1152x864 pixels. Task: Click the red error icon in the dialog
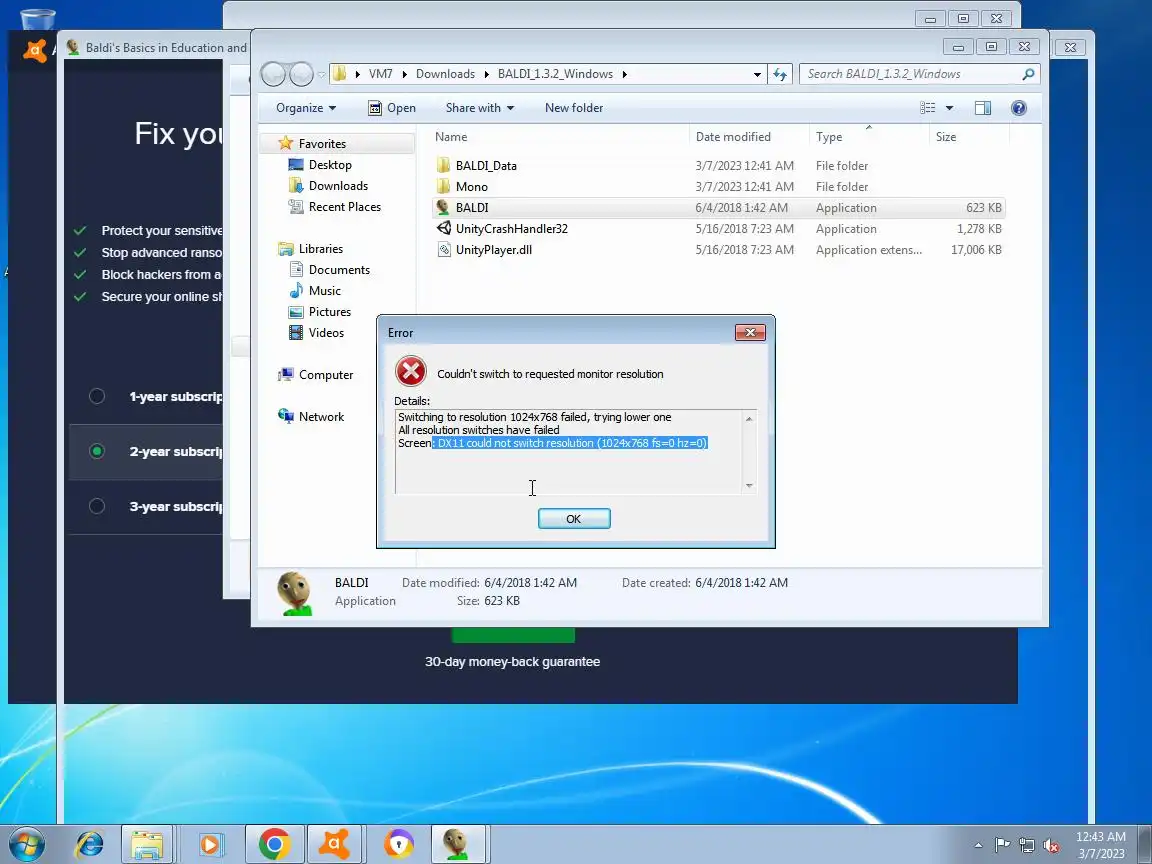tap(411, 372)
